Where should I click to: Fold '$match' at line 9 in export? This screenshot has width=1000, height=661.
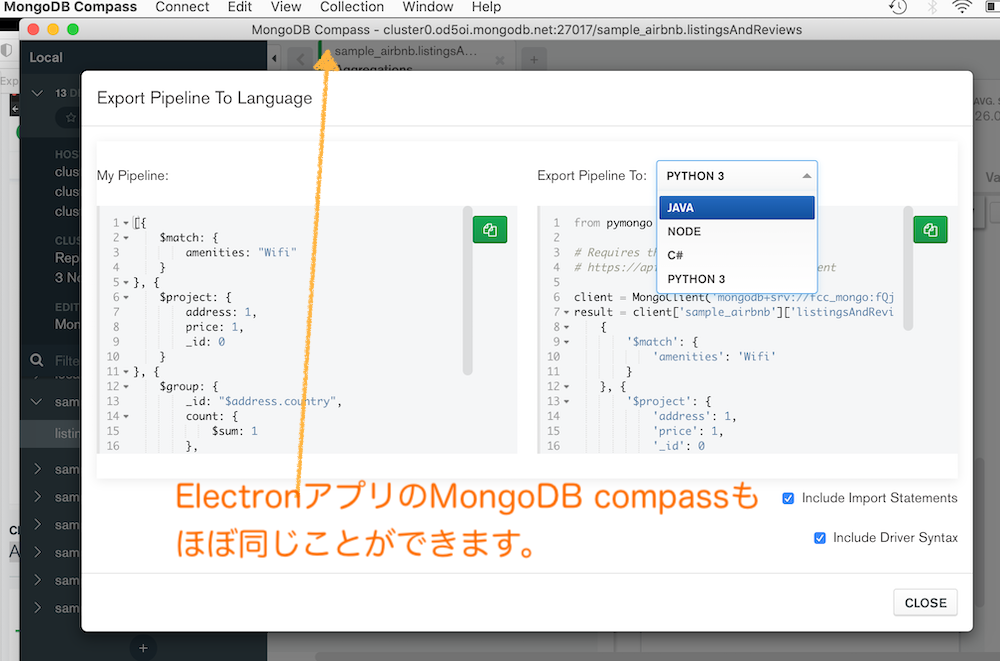566,342
